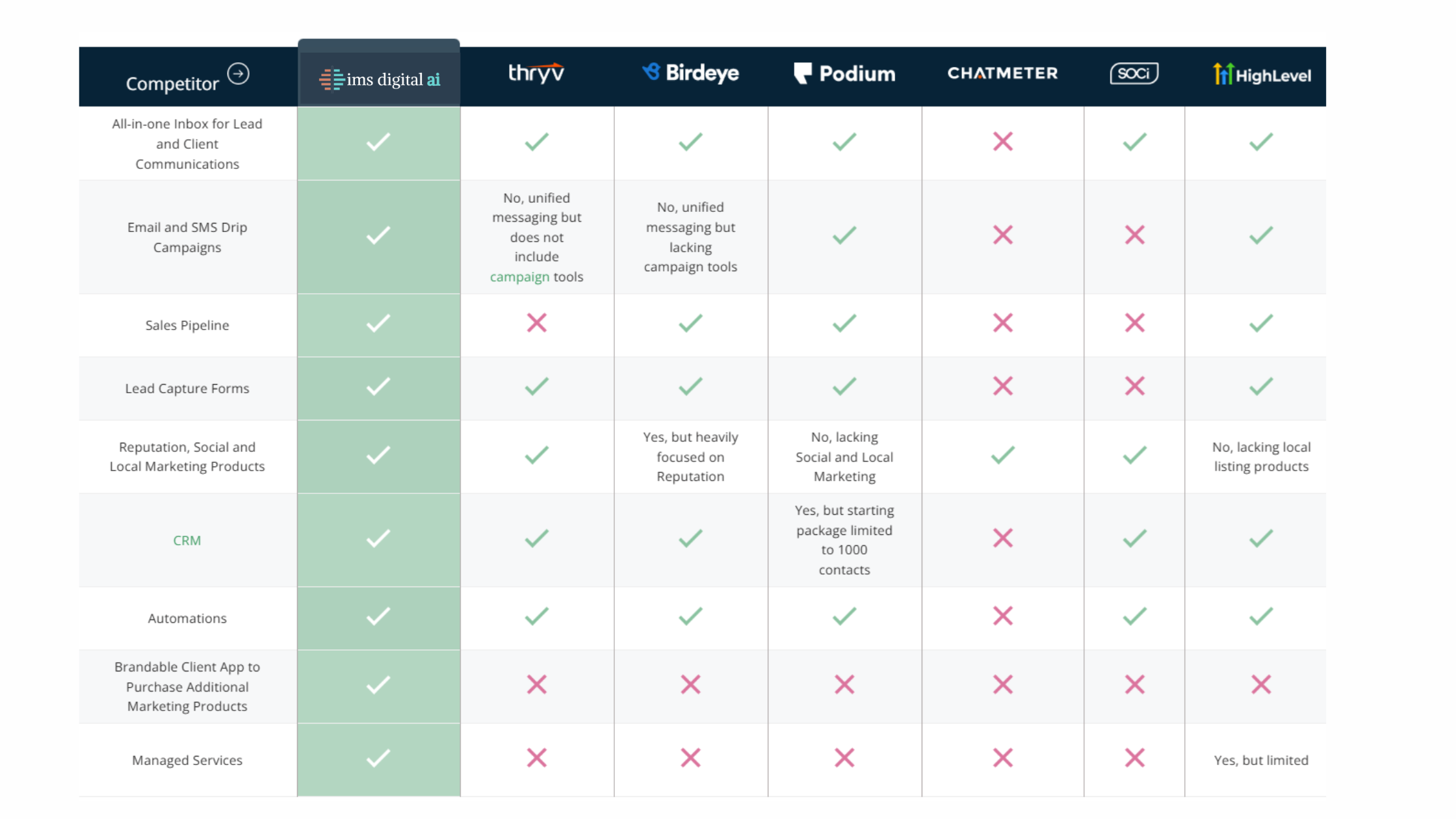The image size is (1456, 819).
Task: Click SOCi's red X for Lead Capture Forms
Action: pyautogui.click(x=1135, y=386)
